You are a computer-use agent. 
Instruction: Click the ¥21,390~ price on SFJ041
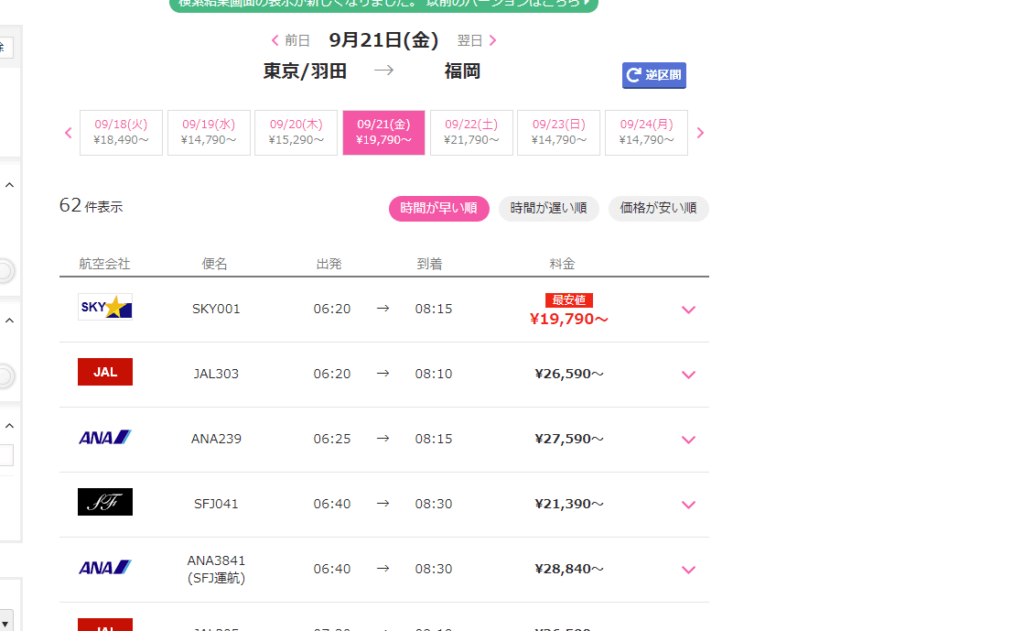[569, 504]
